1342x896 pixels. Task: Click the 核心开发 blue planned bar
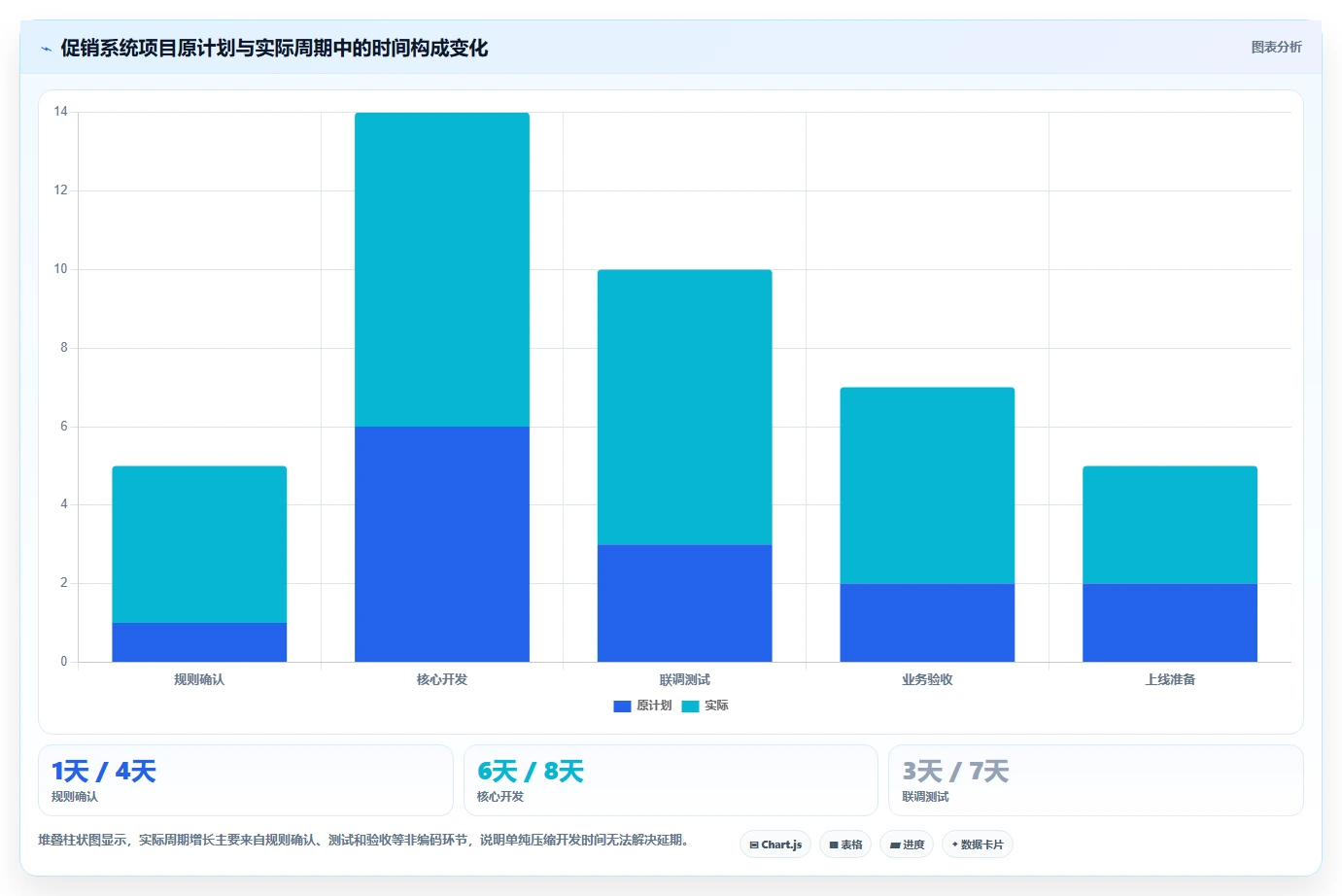pyautogui.click(x=442, y=544)
